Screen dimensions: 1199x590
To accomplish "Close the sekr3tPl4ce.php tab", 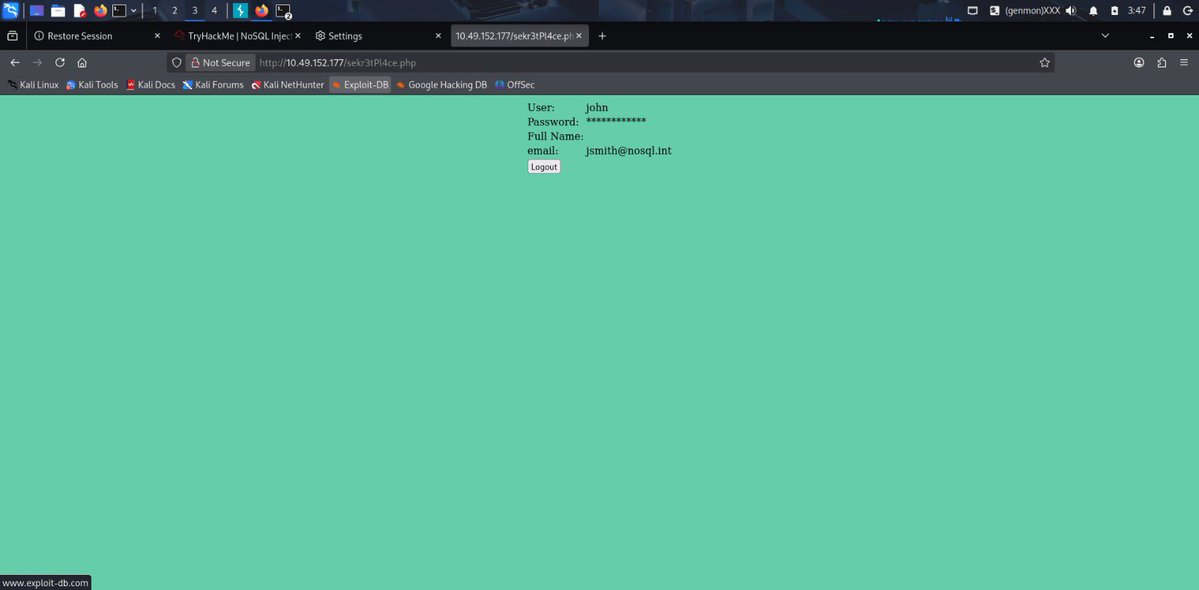I will pos(579,36).
